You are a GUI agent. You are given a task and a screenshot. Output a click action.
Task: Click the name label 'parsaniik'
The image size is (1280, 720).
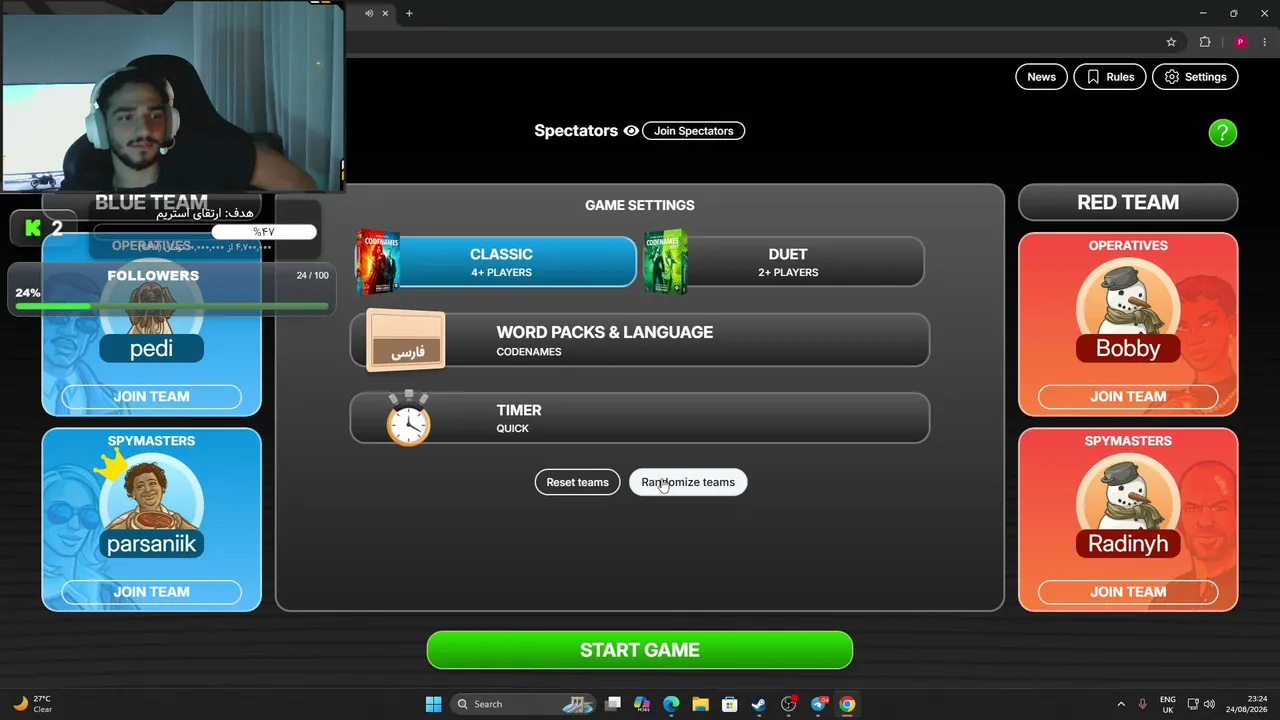152,544
